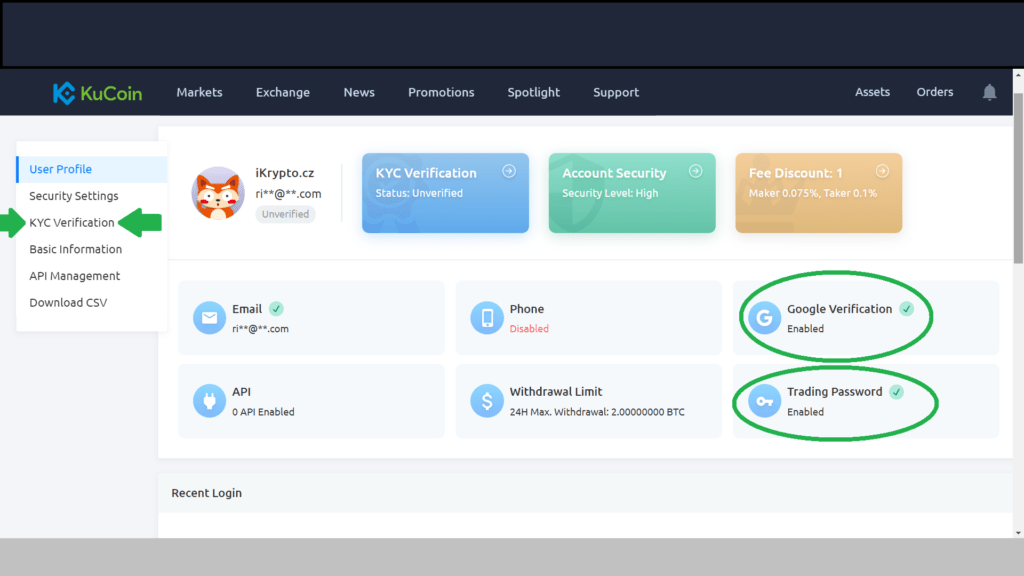1024x576 pixels.
Task: Click the Google Verification green checkmark
Action: (x=906, y=309)
